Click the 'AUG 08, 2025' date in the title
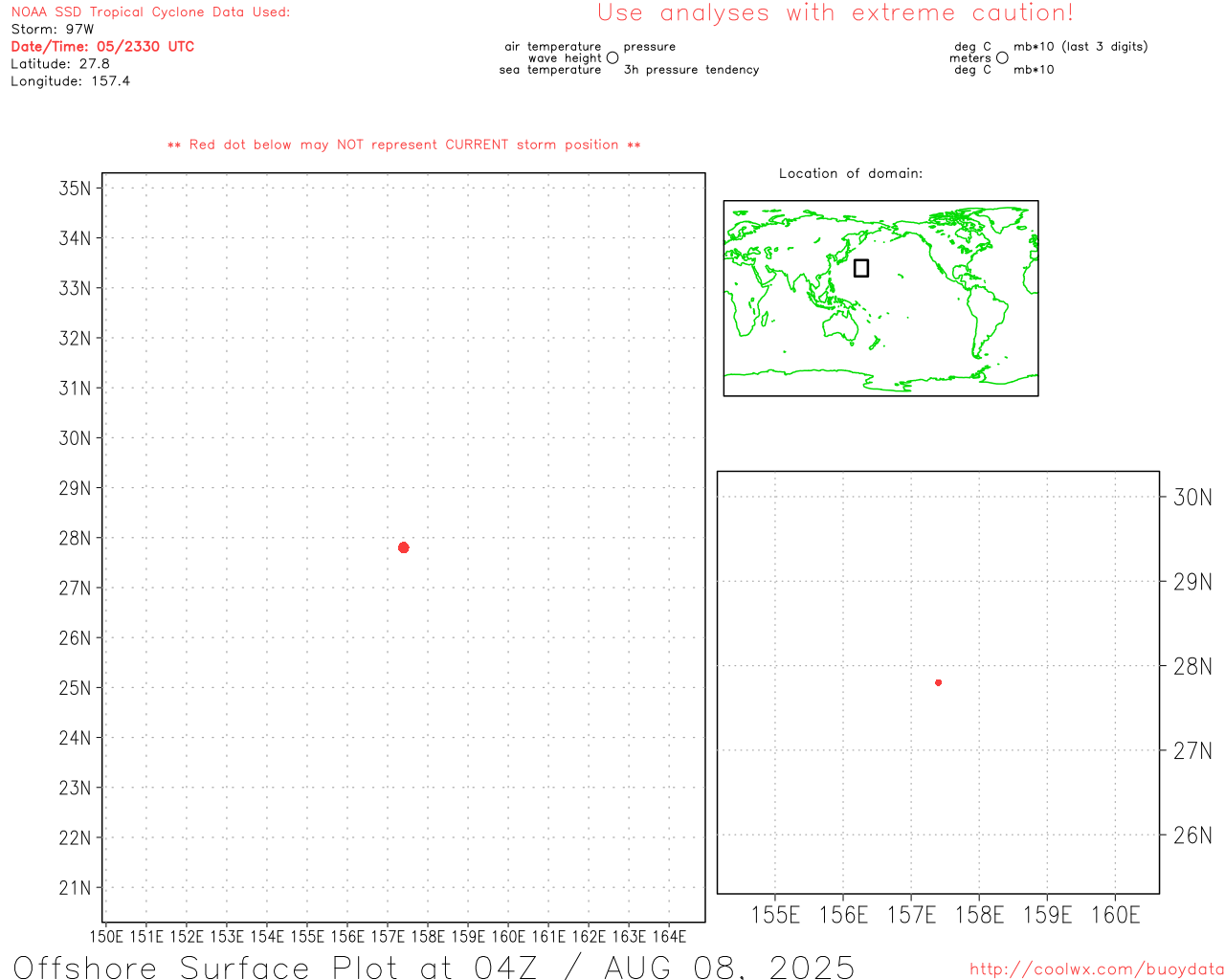Viewport: 1225px width, 980px height. [729, 967]
